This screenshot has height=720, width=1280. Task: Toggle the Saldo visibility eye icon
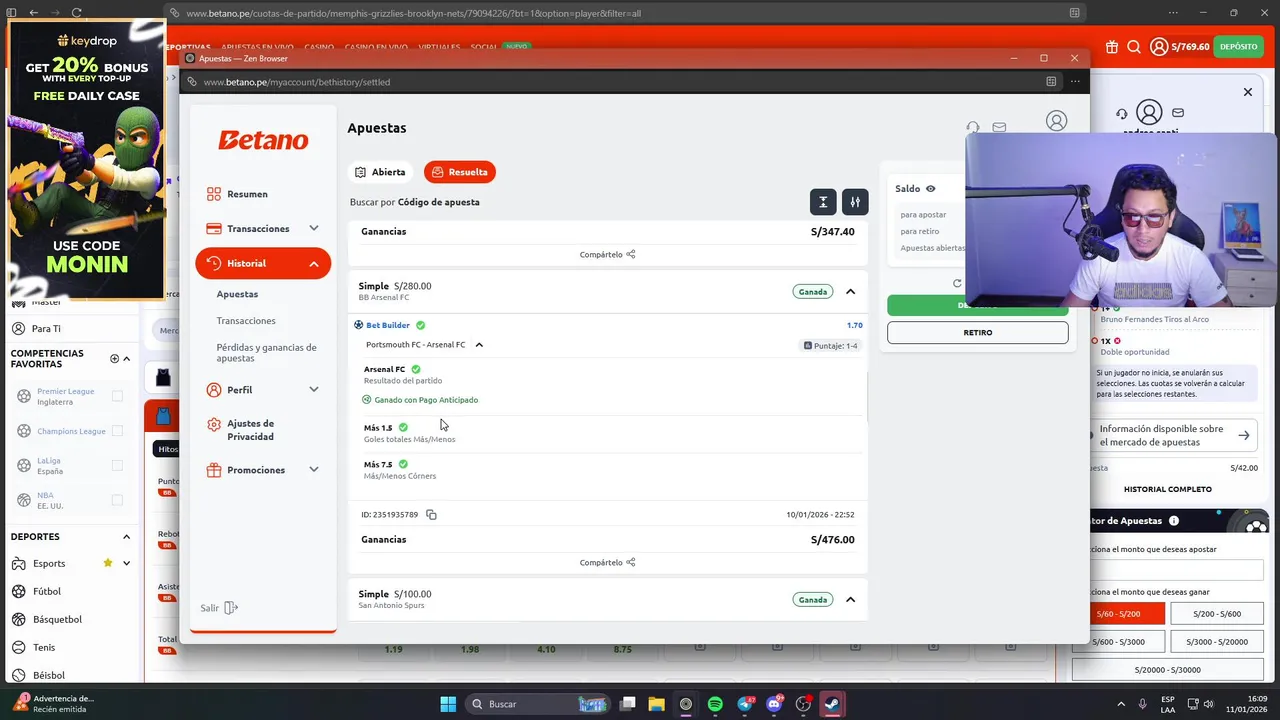pos(930,189)
